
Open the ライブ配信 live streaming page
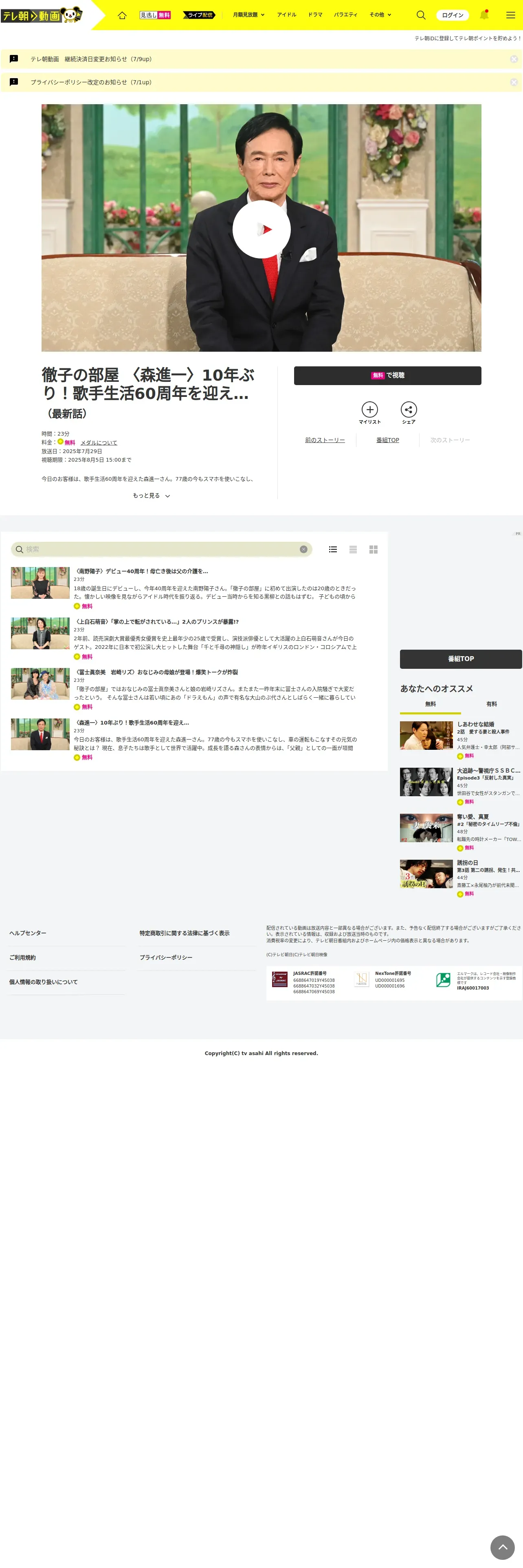coord(199,15)
